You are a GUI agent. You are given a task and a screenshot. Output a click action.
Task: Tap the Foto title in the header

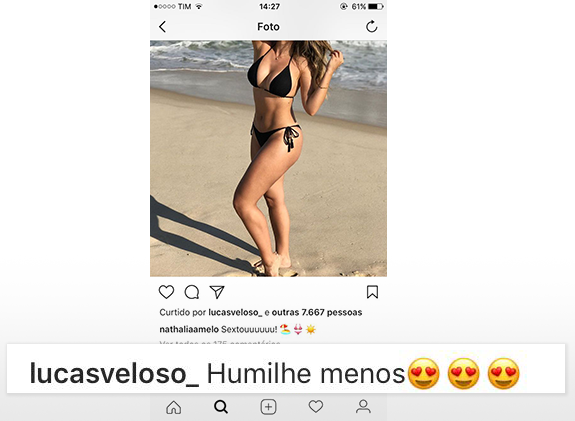[268, 27]
